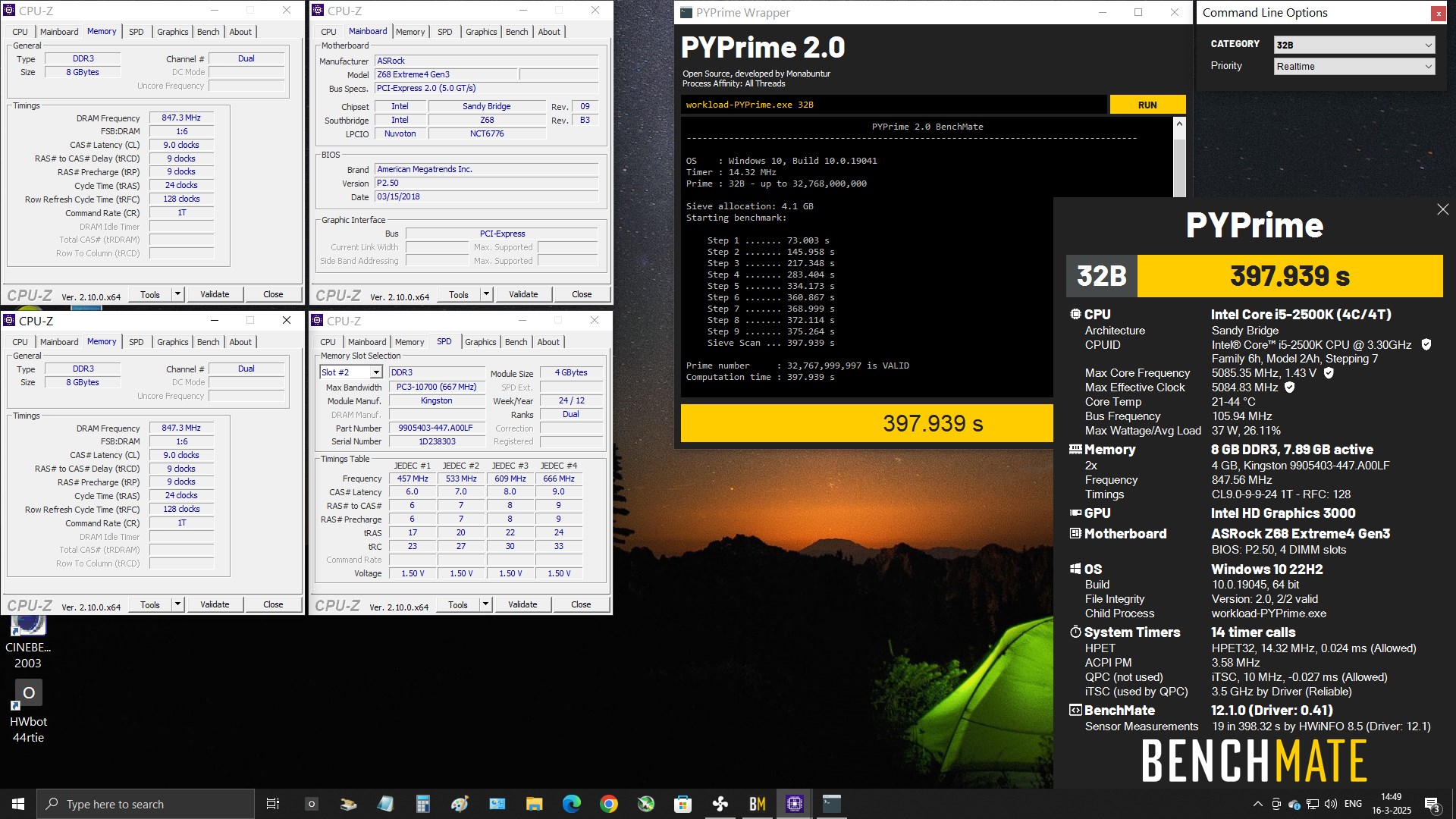Viewport: 1456px width, 819px height.
Task: Click Tools in CPU-Z Mainboard window
Action: (x=459, y=294)
